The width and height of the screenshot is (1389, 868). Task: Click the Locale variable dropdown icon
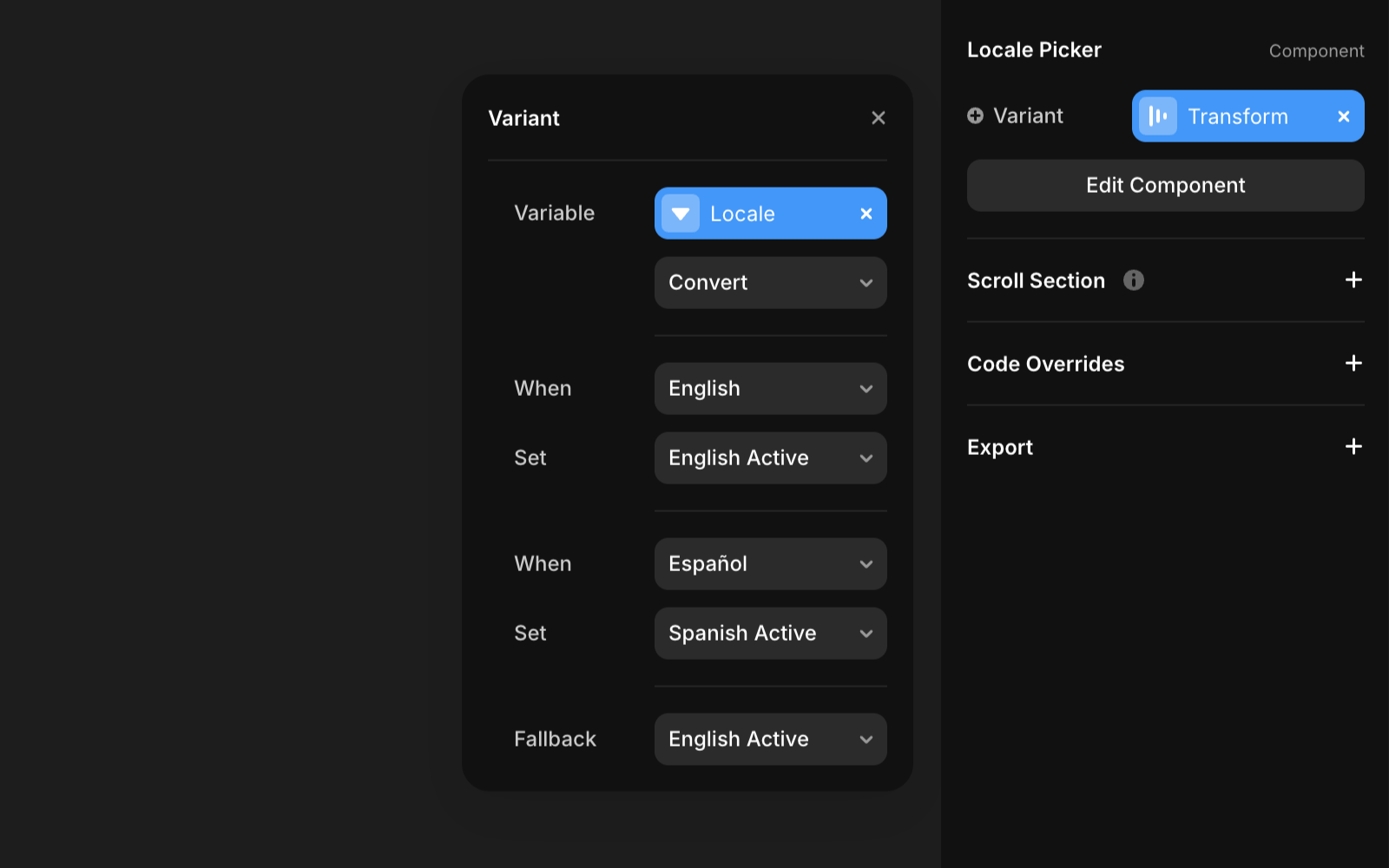point(681,214)
